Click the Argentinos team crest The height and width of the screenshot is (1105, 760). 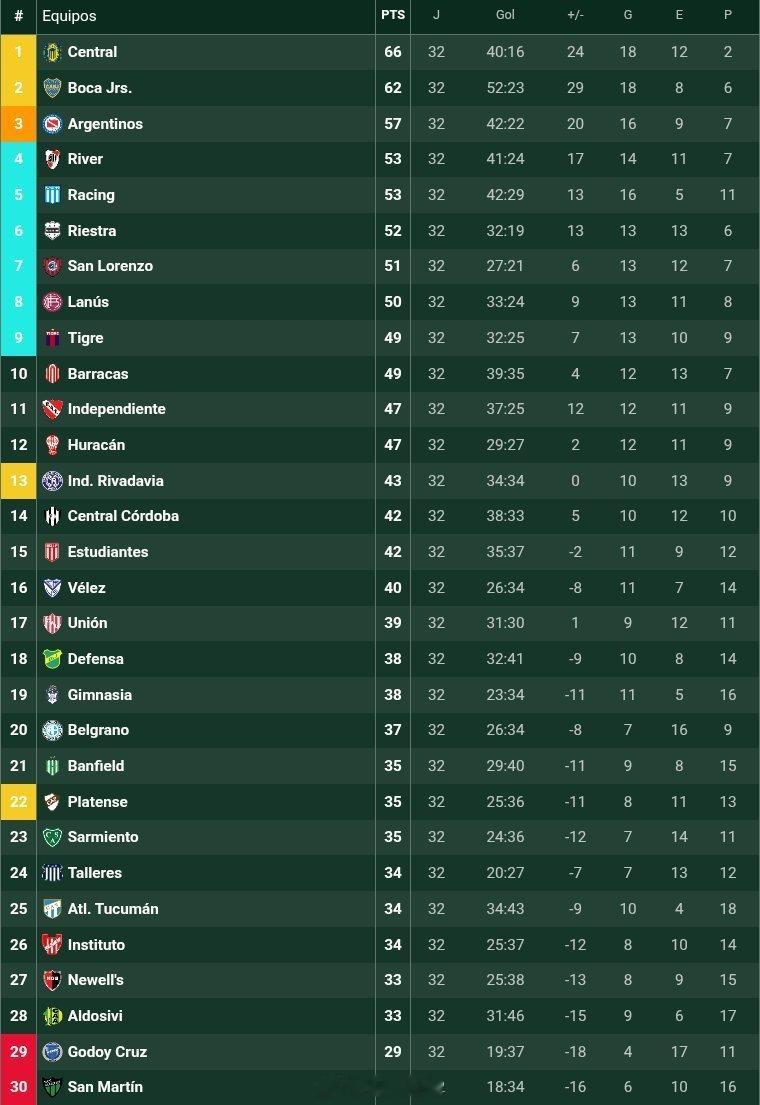tap(52, 124)
